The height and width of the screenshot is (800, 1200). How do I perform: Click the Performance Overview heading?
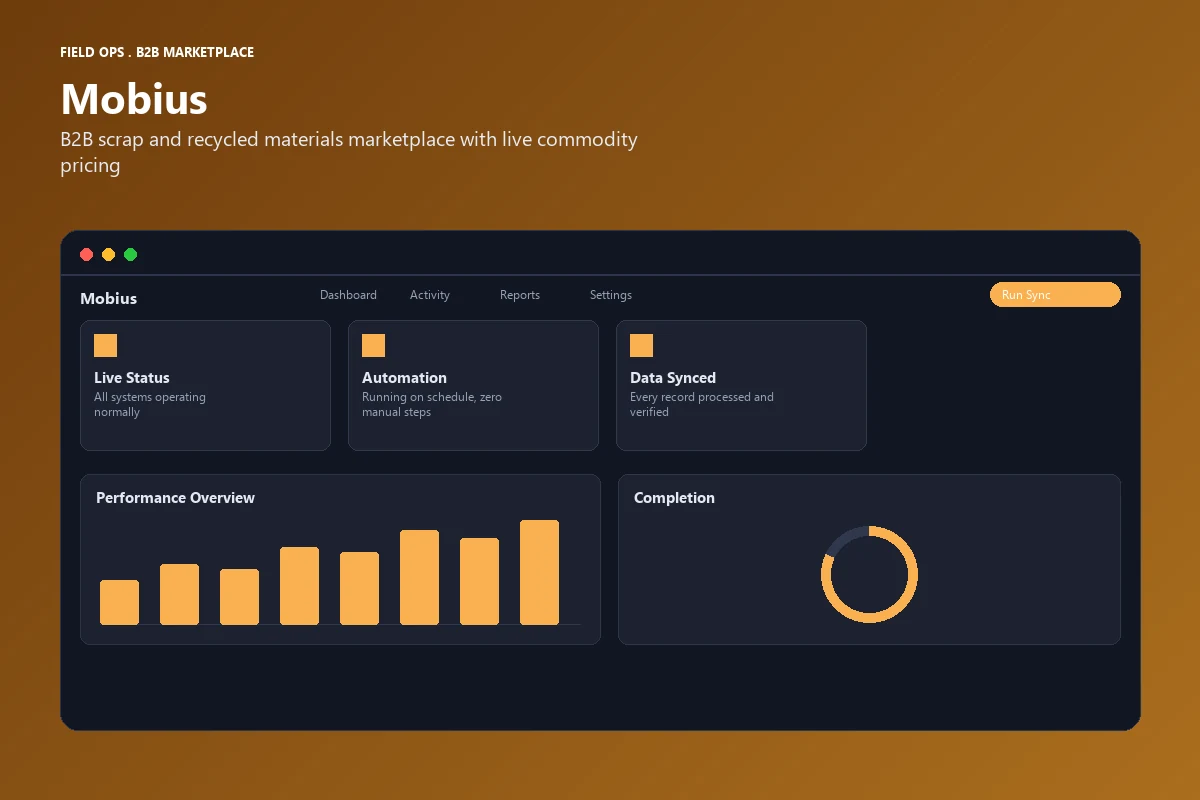click(x=175, y=498)
